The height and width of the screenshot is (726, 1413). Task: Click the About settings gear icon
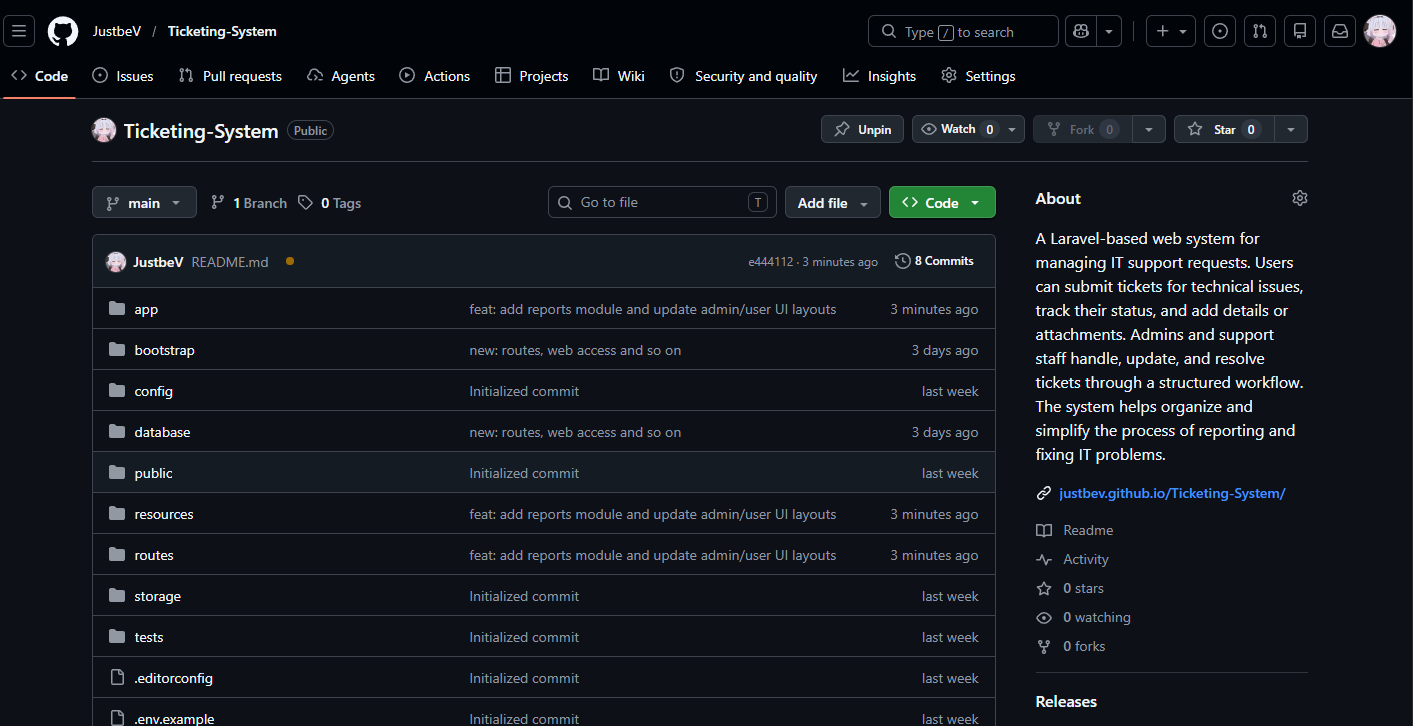tap(1299, 198)
